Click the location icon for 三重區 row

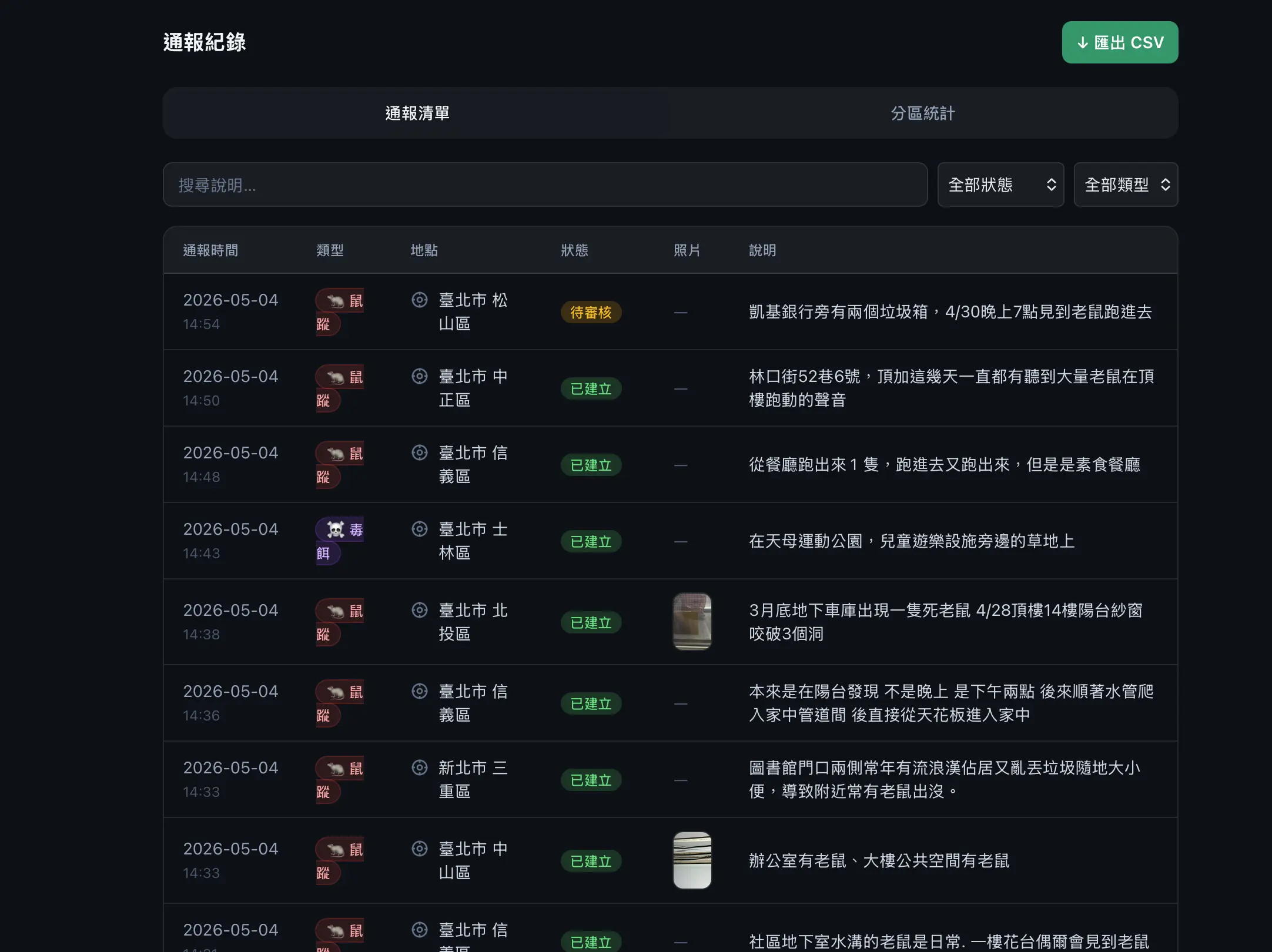(419, 767)
